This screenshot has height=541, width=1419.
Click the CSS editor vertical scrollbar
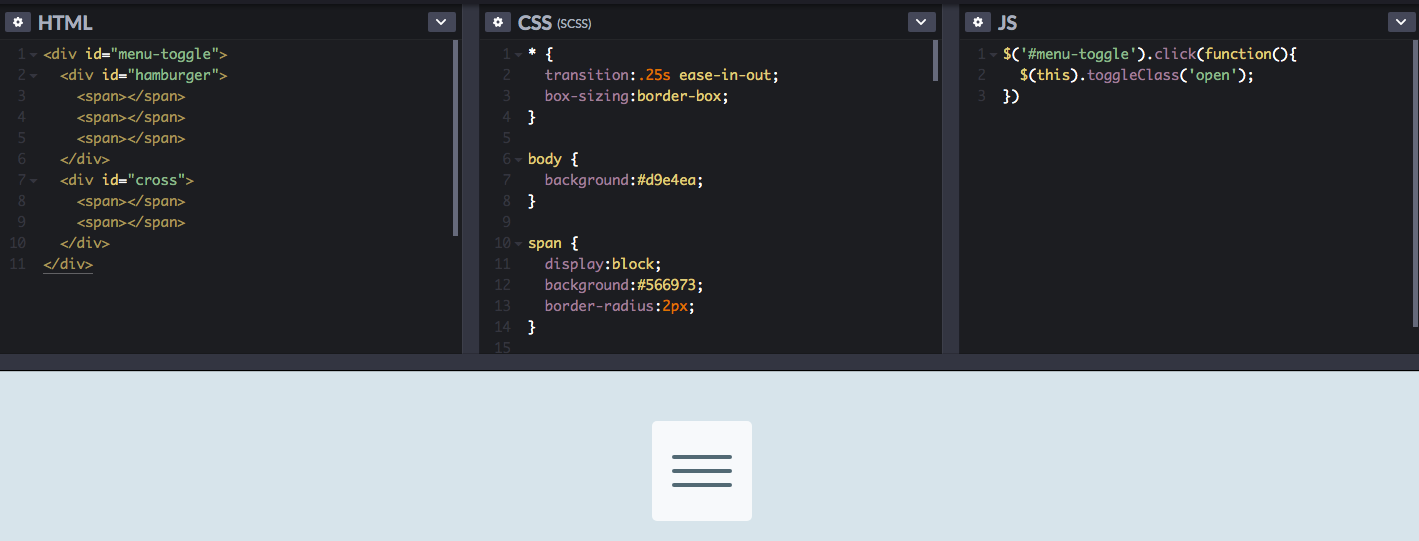click(936, 60)
